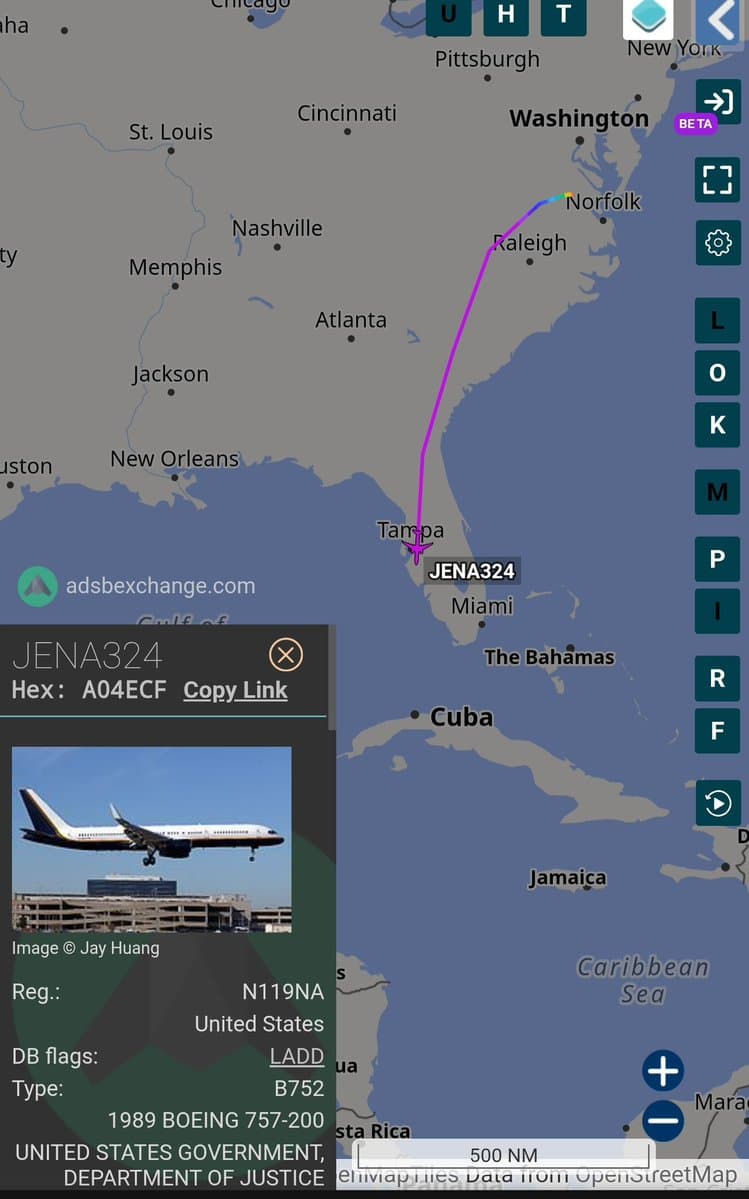Close the JENA324 aircraft info panel
Screen dimensions: 749x1199
pyautogui.click(x=286, y=655)
